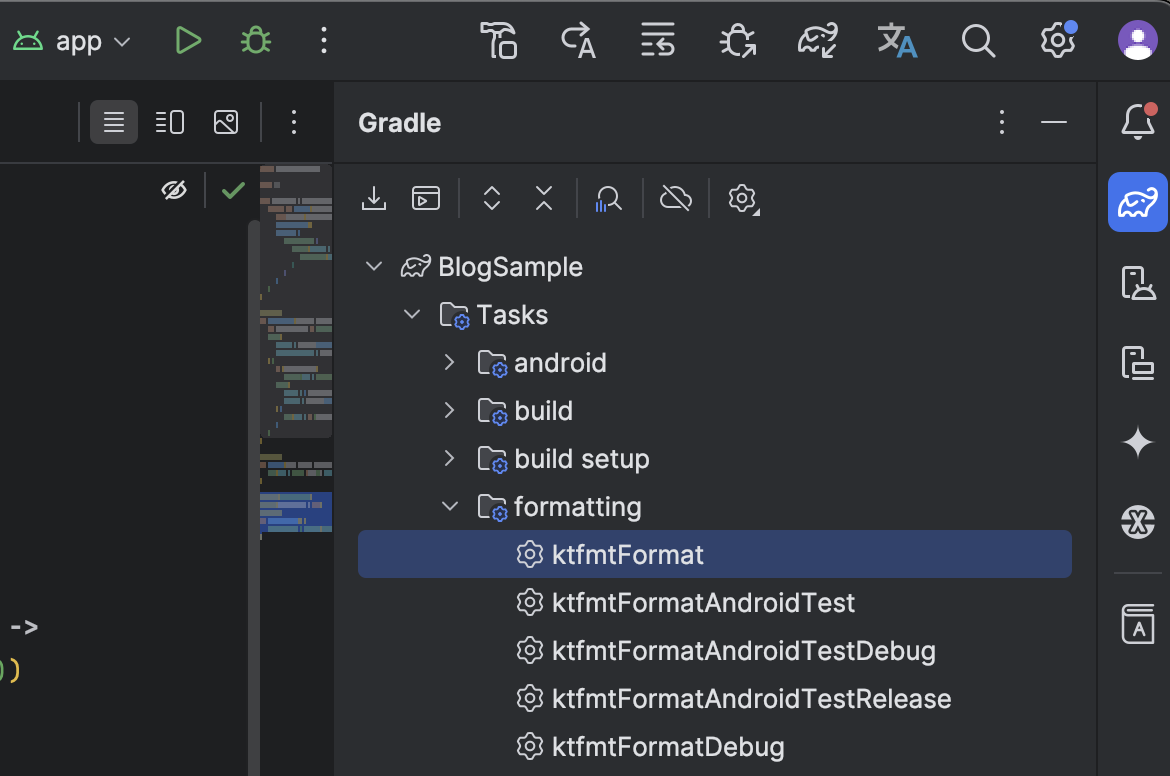Screen dimensions: 1170x776
Task: Select the Profiler icon in main toolbar
Action: [x=658, y=41]
